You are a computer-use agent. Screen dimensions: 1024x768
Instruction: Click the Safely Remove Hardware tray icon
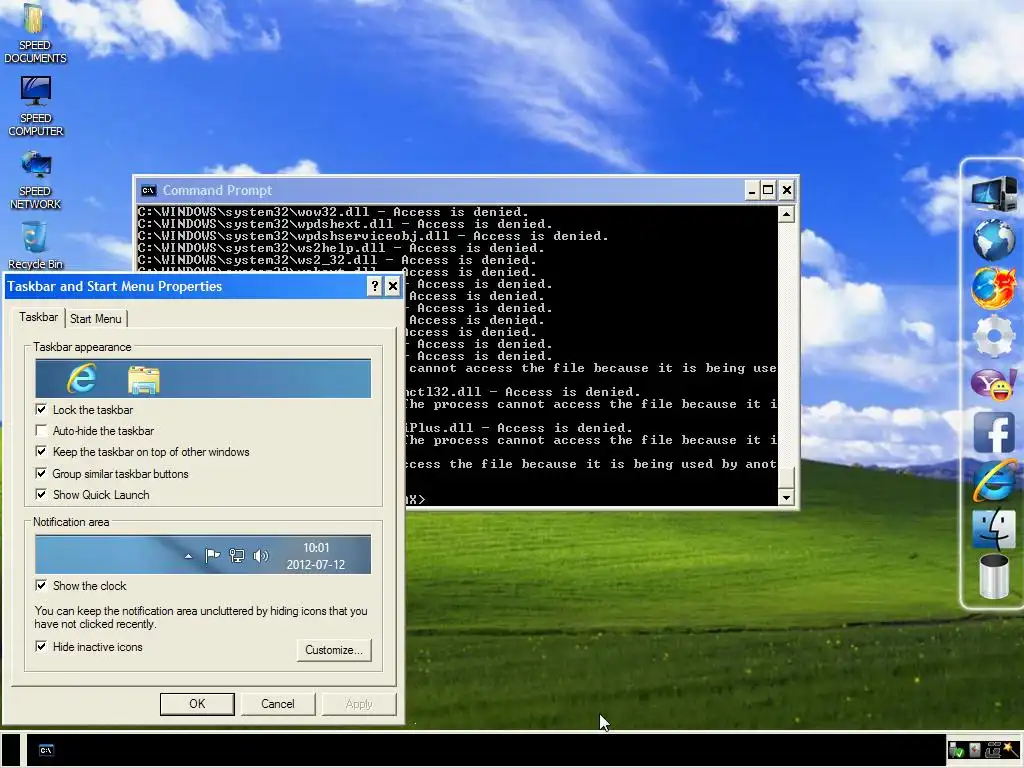(956, 750)
